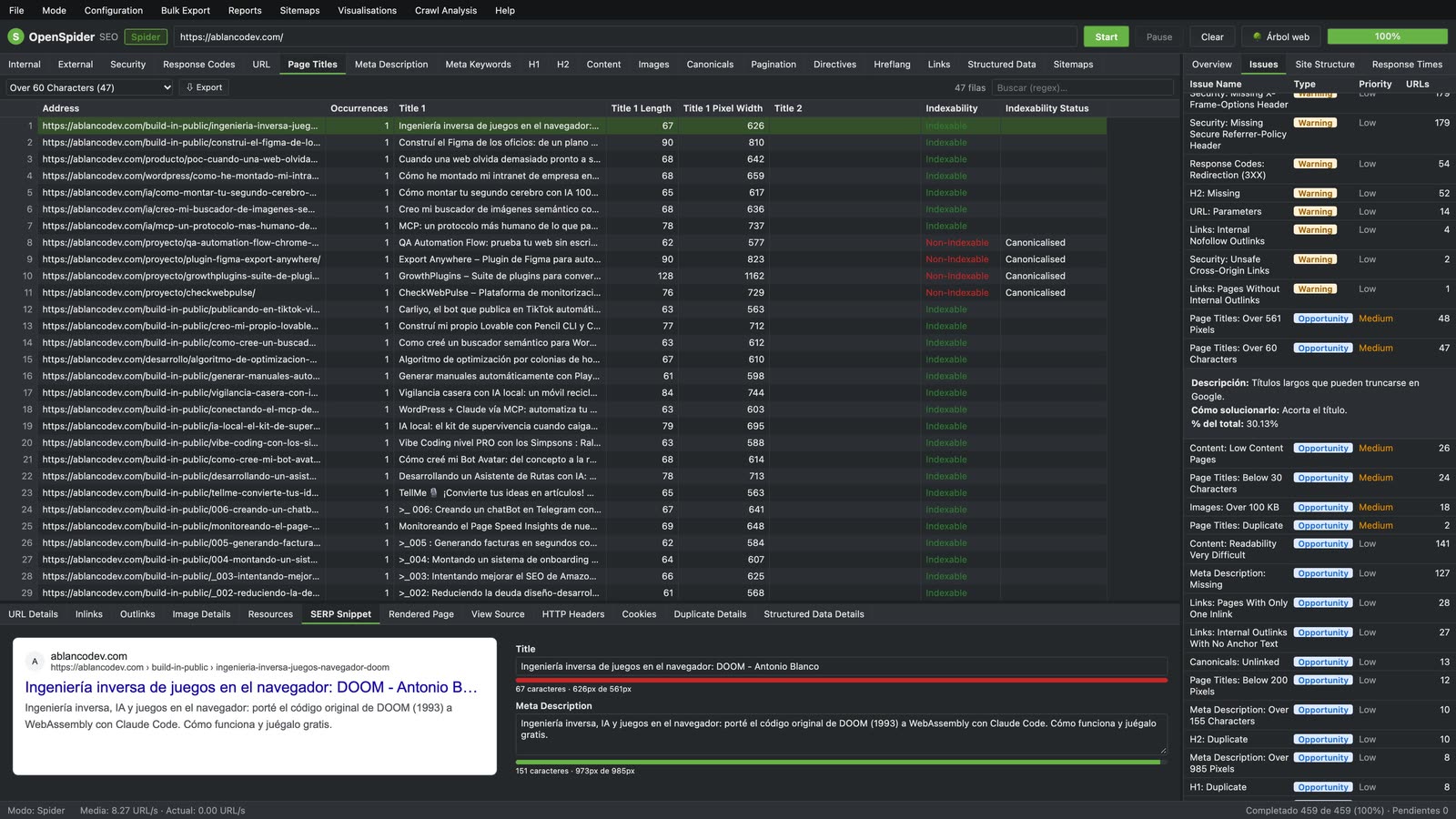This screenshot has height=819, width=1456.
Task: Select the checkwebpulse project URL row
Action: point(553,293)
